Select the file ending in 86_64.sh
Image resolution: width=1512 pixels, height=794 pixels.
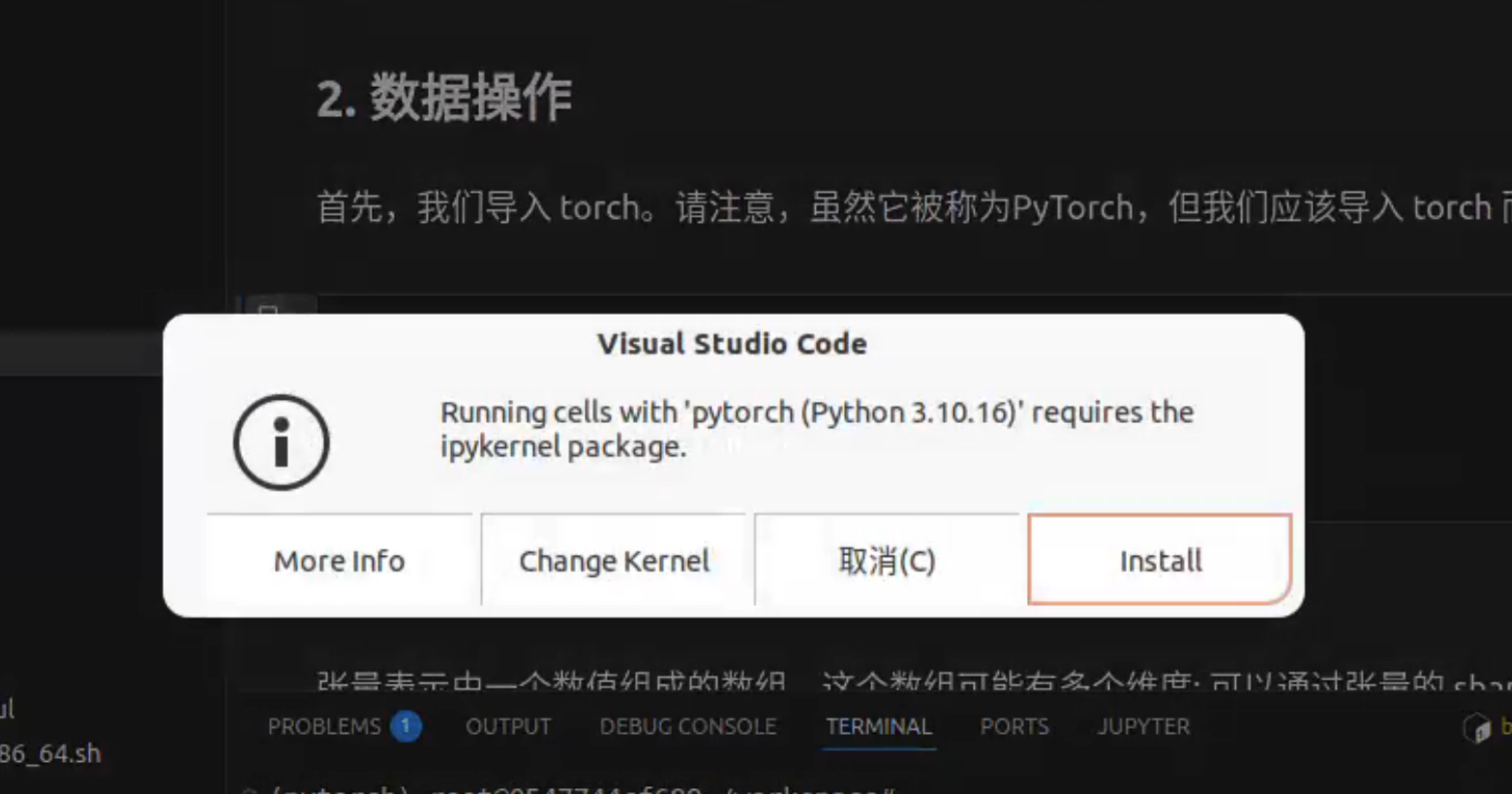click(50, 753)
